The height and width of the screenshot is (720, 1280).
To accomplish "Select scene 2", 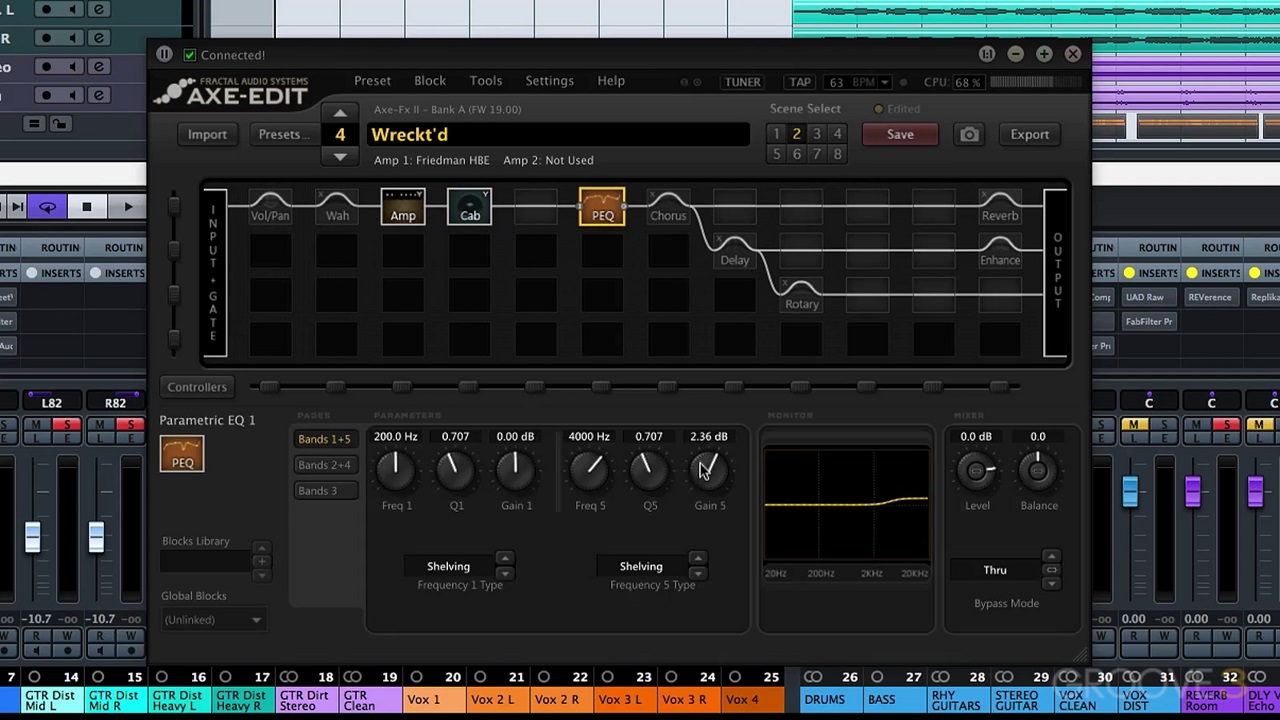I will click(x=797, y=134).
